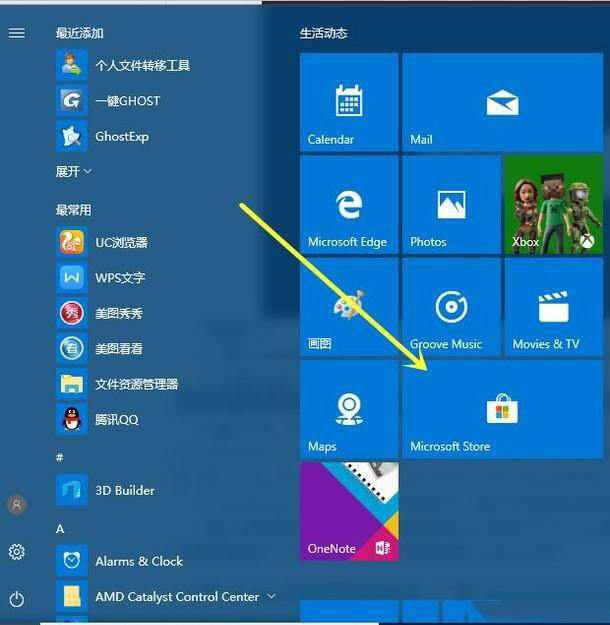Open the Movies & TV tile

554,307
